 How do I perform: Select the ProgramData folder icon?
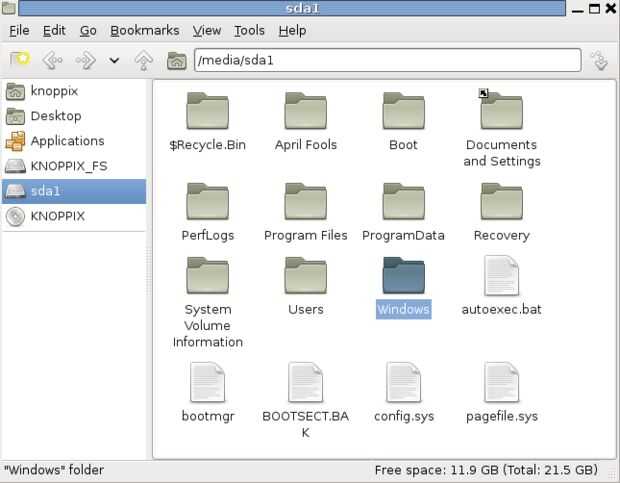point(403,202)
